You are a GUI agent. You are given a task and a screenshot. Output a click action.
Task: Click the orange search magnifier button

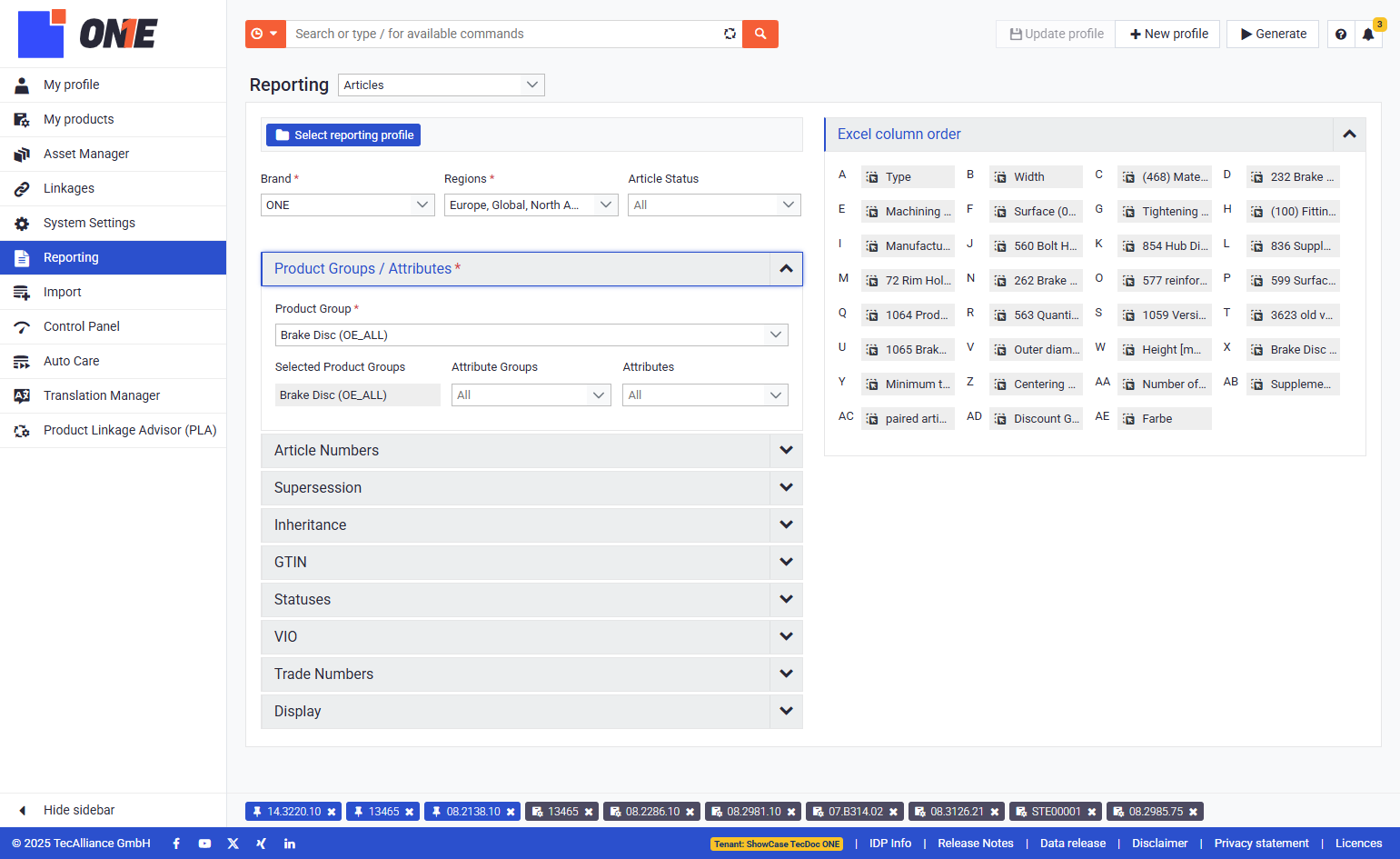[x=760, y=34]
